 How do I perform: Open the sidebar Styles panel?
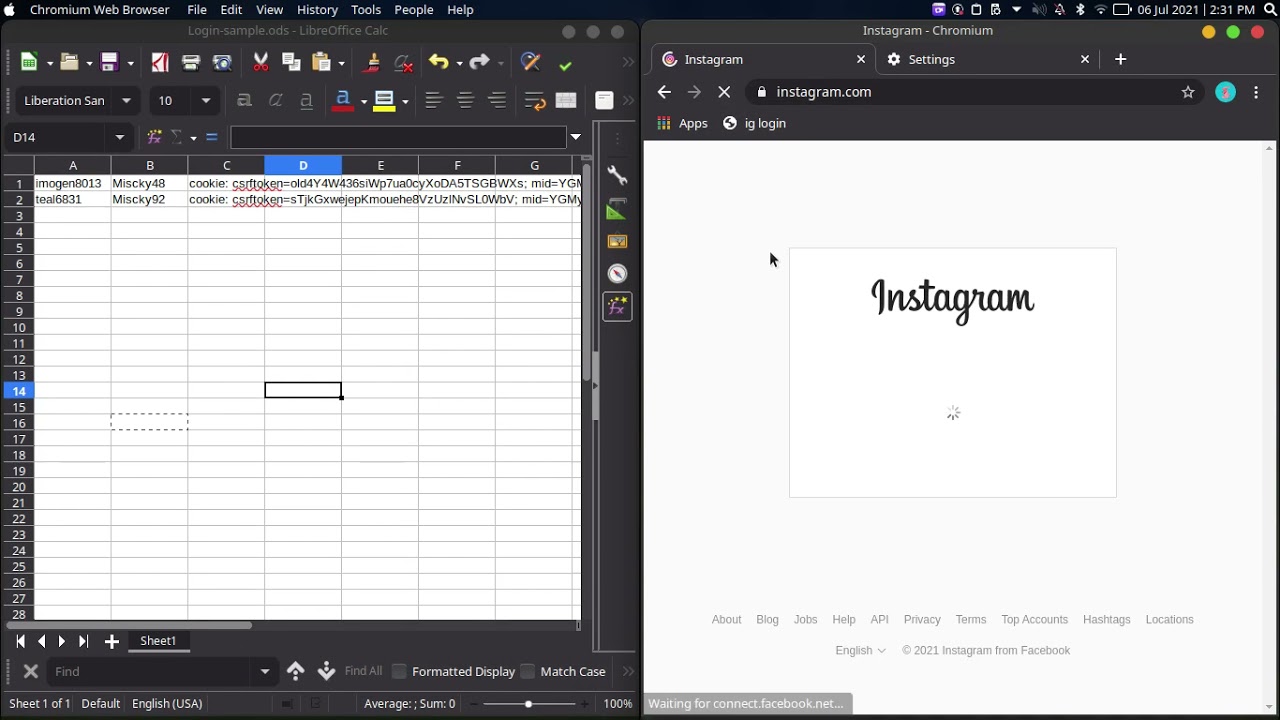point(618,209)
